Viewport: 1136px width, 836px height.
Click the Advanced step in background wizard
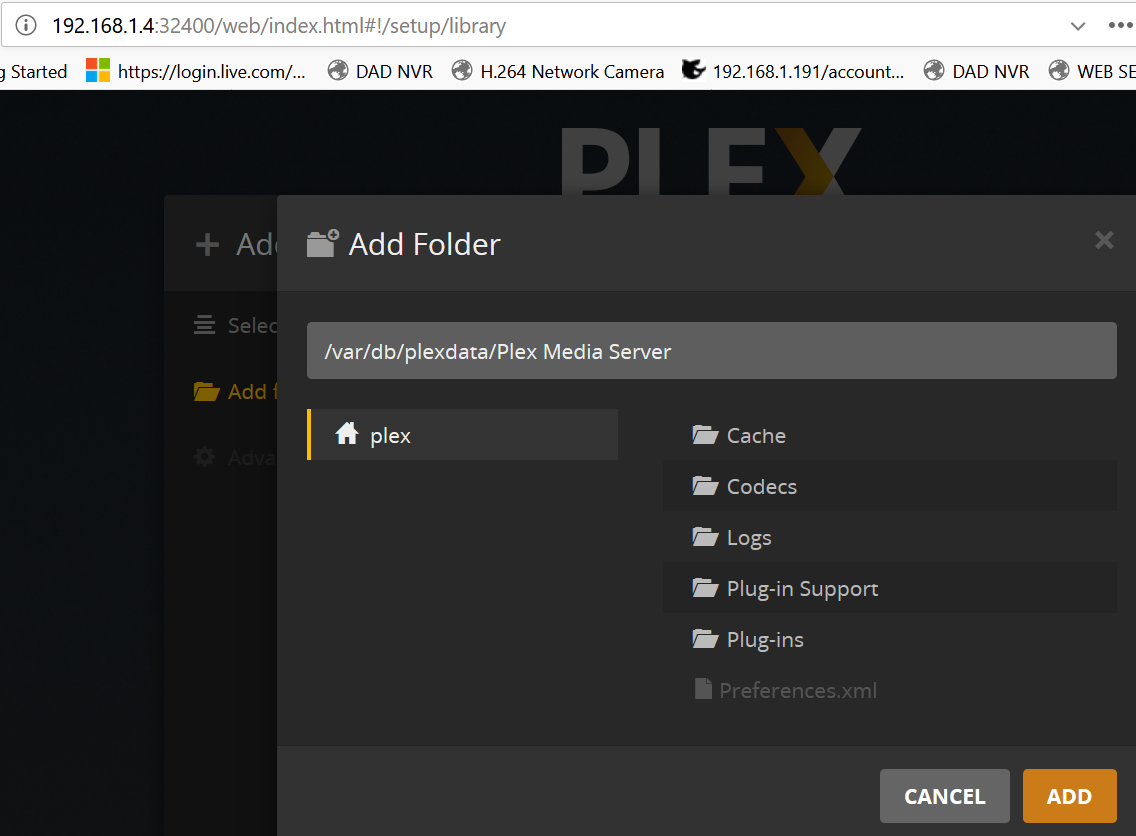click(x=235, y=457)
